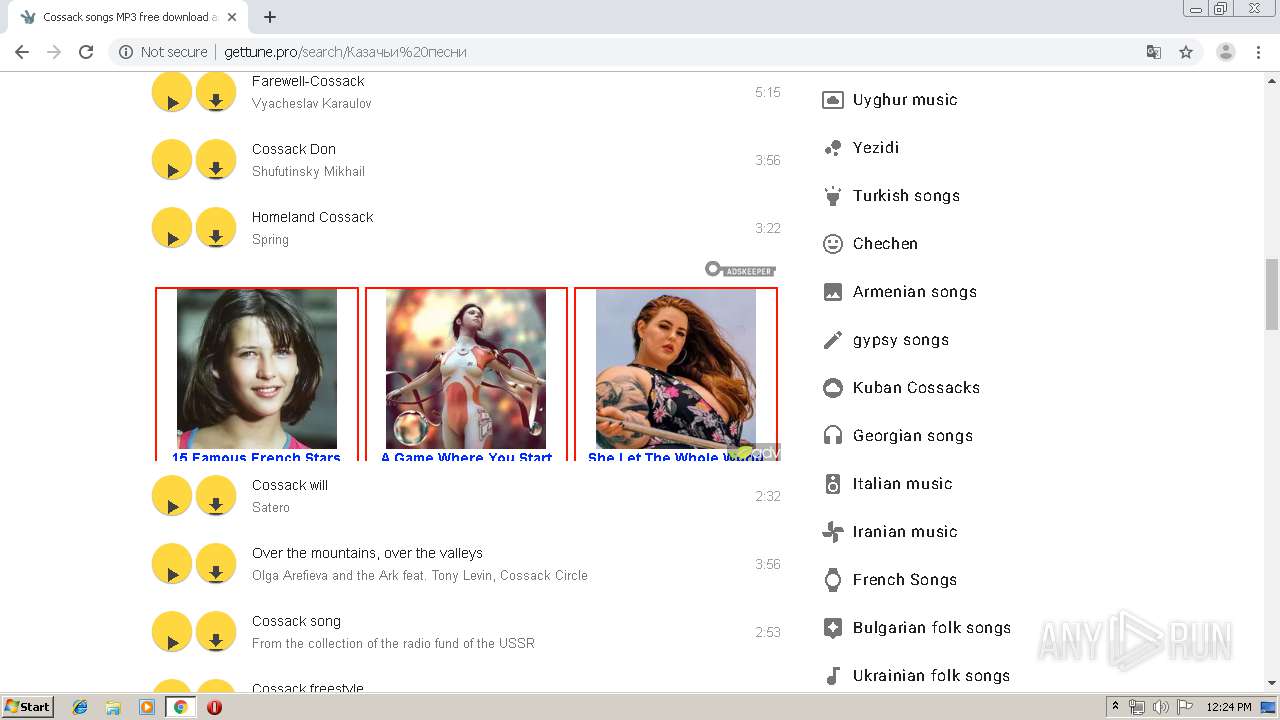The width and height of the screenshot is (1280, 720).
Task: Download Cossack Don by Shufutinsky Mikhail
Action: 216,160
